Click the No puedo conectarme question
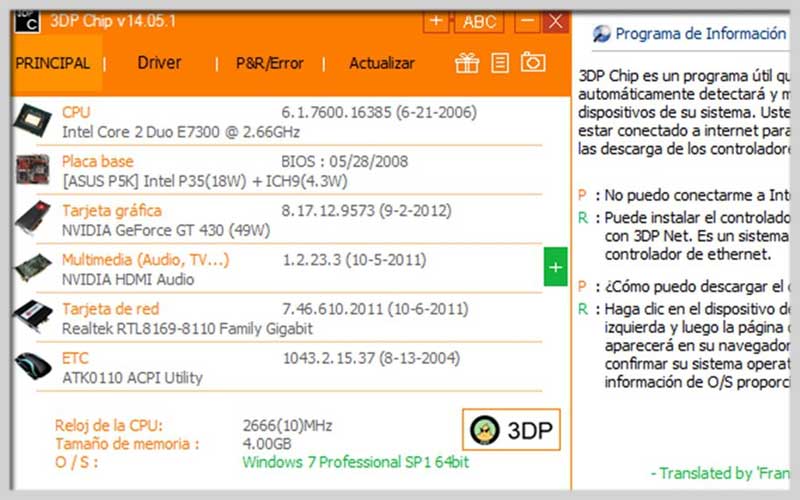 [x=697, y=195]
